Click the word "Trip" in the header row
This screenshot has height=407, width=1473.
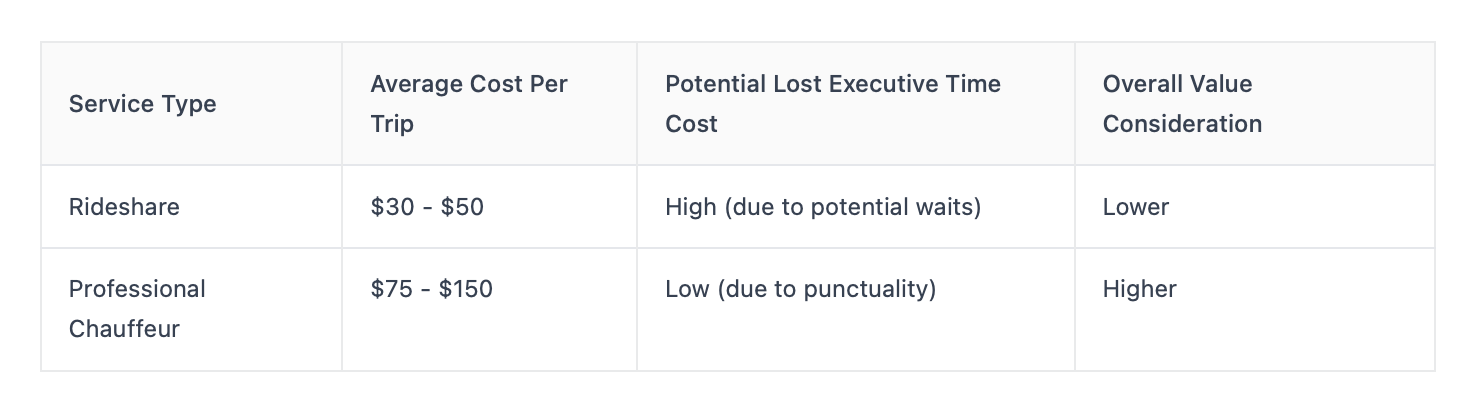pyautogui.click(x=391, y=124)
